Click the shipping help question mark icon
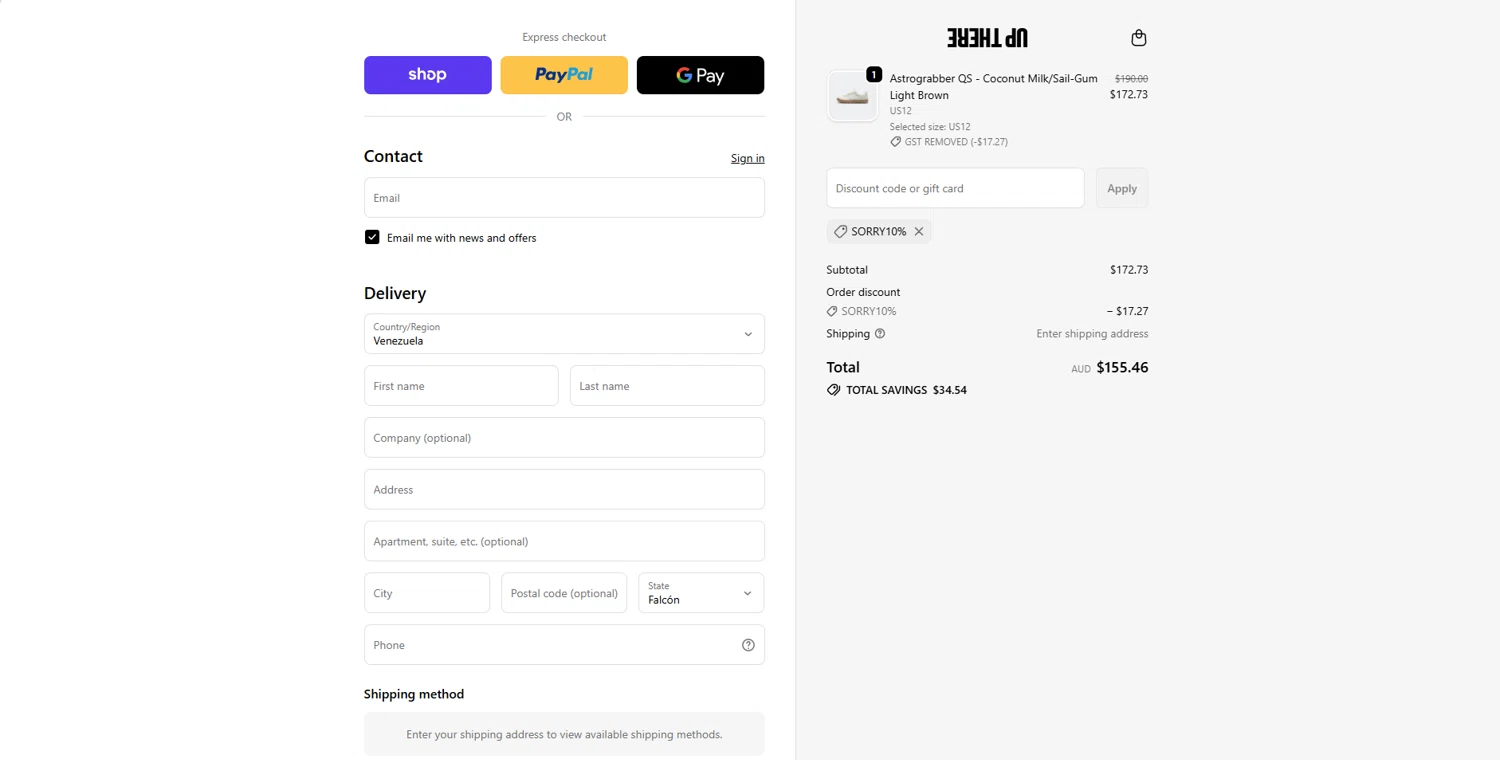Image resolution: width=1500 pixels, height=760 pixels. (x=880, y=334)
